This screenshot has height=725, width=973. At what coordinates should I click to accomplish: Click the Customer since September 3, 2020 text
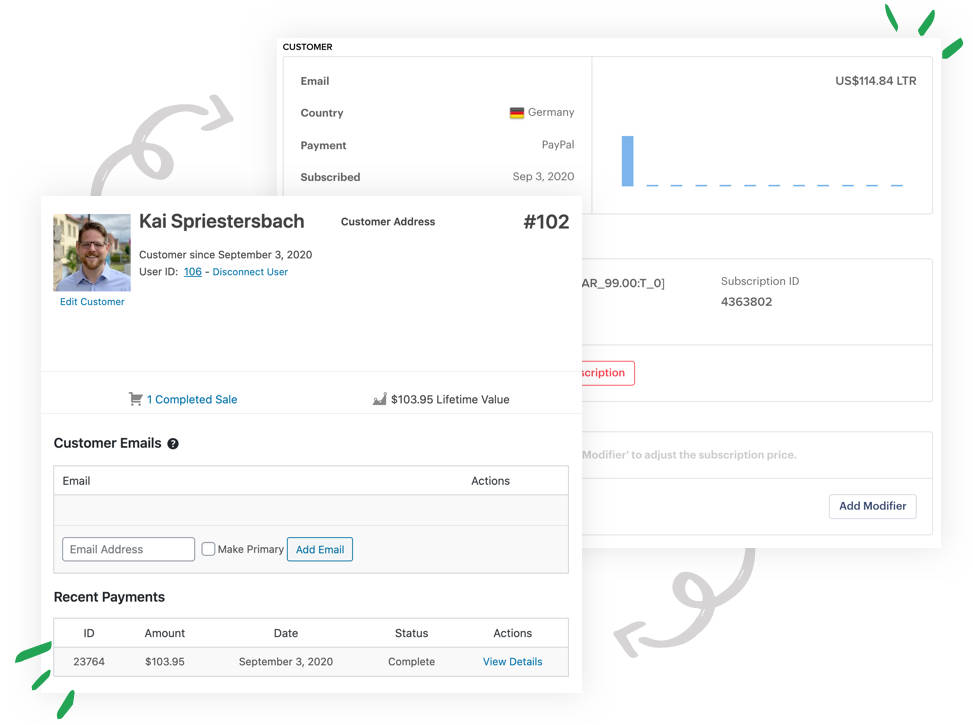[x=225, y=254]
